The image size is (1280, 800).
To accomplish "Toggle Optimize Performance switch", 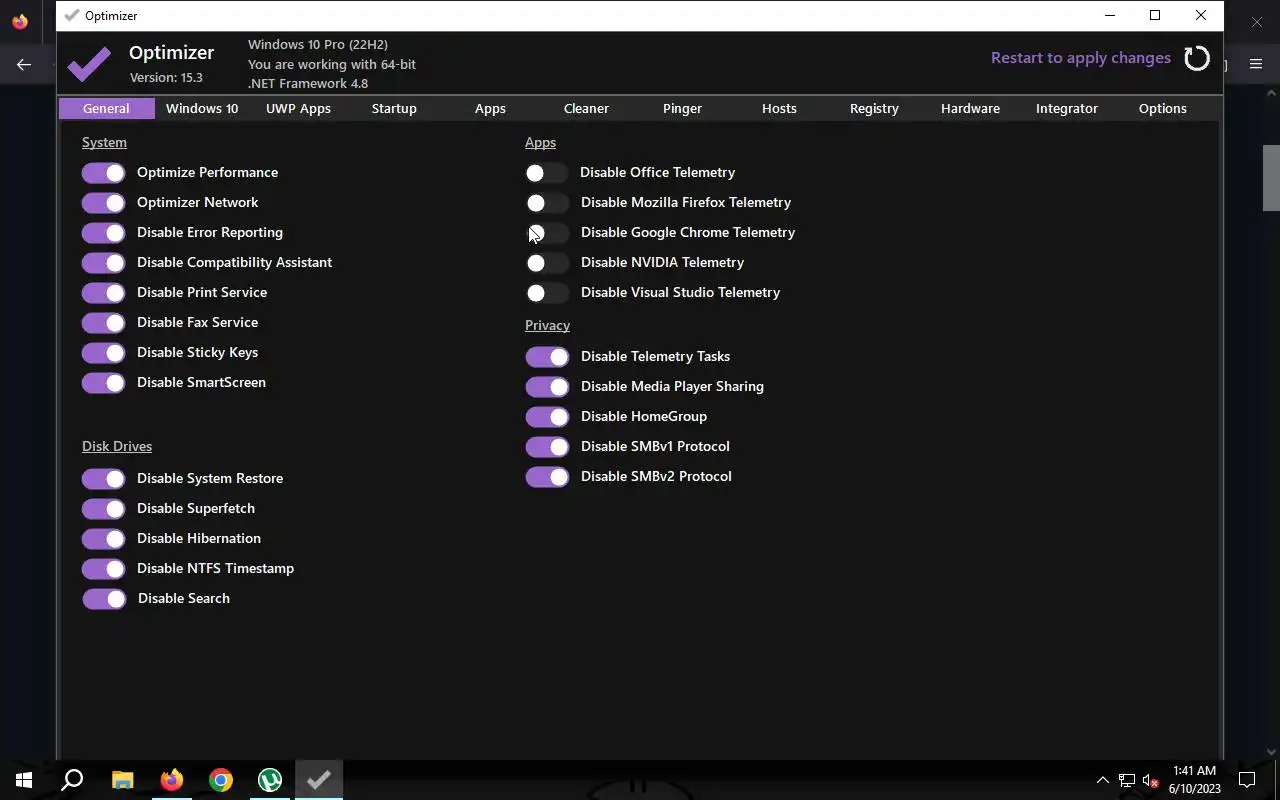I will [104, 173].
